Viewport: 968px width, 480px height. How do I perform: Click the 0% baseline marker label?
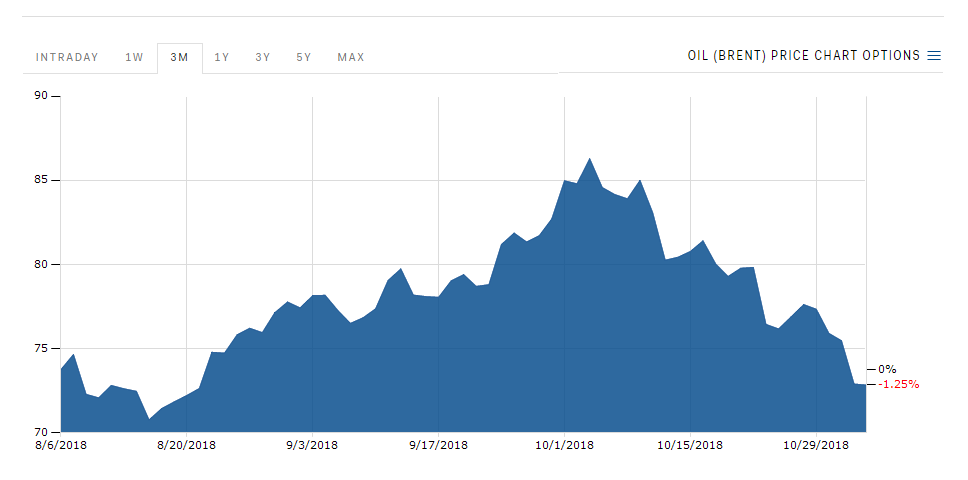coord(887,369)
